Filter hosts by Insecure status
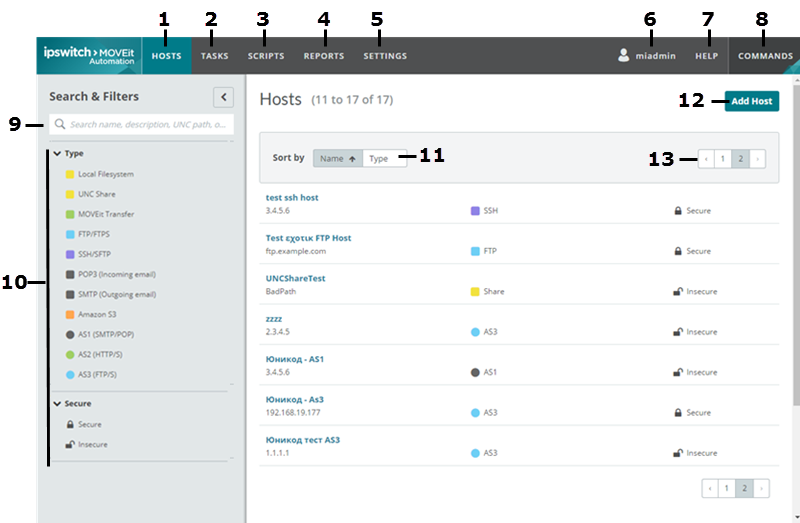The width and height of the screenshot is (800, 523). click(87, 444)
